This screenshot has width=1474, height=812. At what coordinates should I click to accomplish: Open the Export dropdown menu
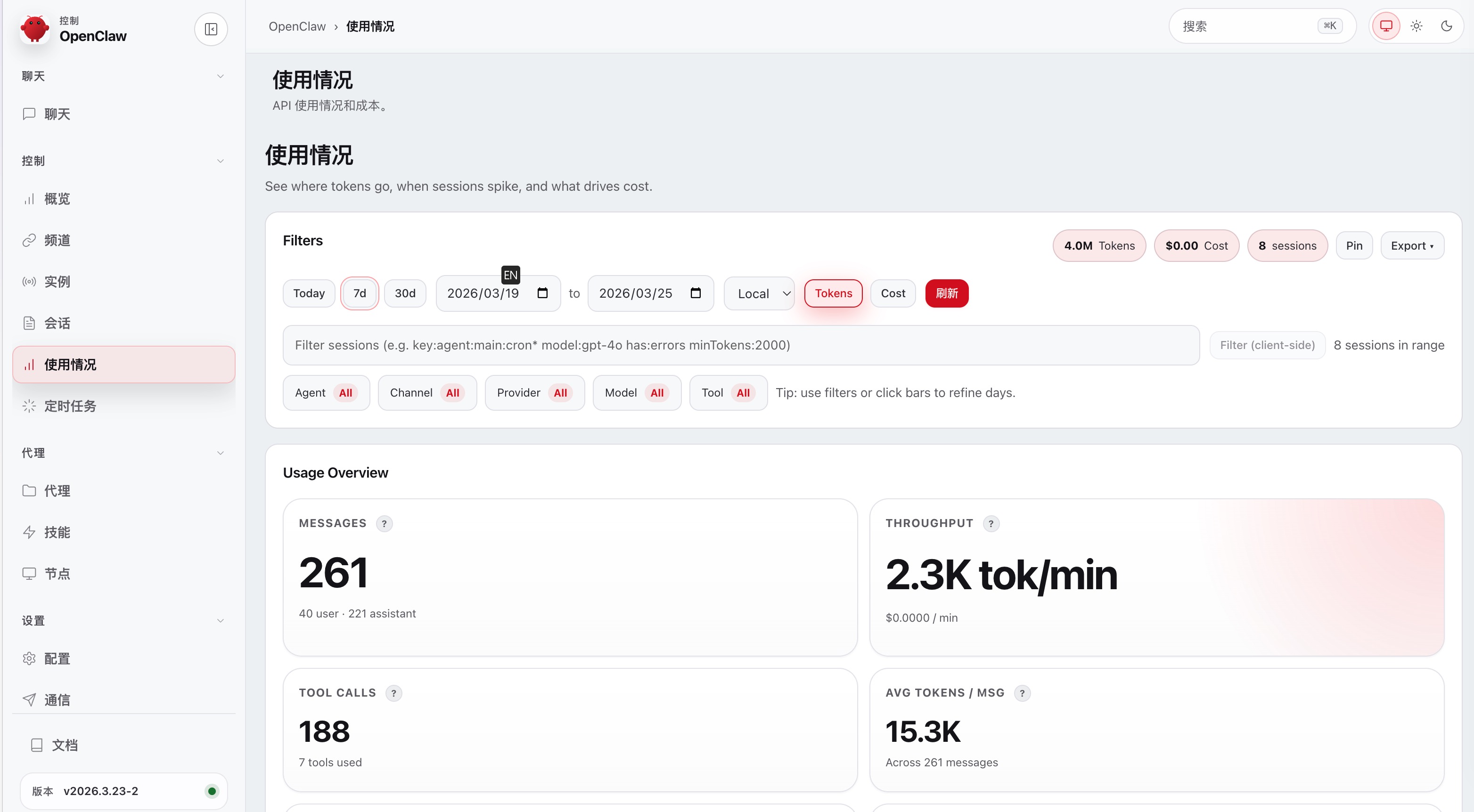1412,246
